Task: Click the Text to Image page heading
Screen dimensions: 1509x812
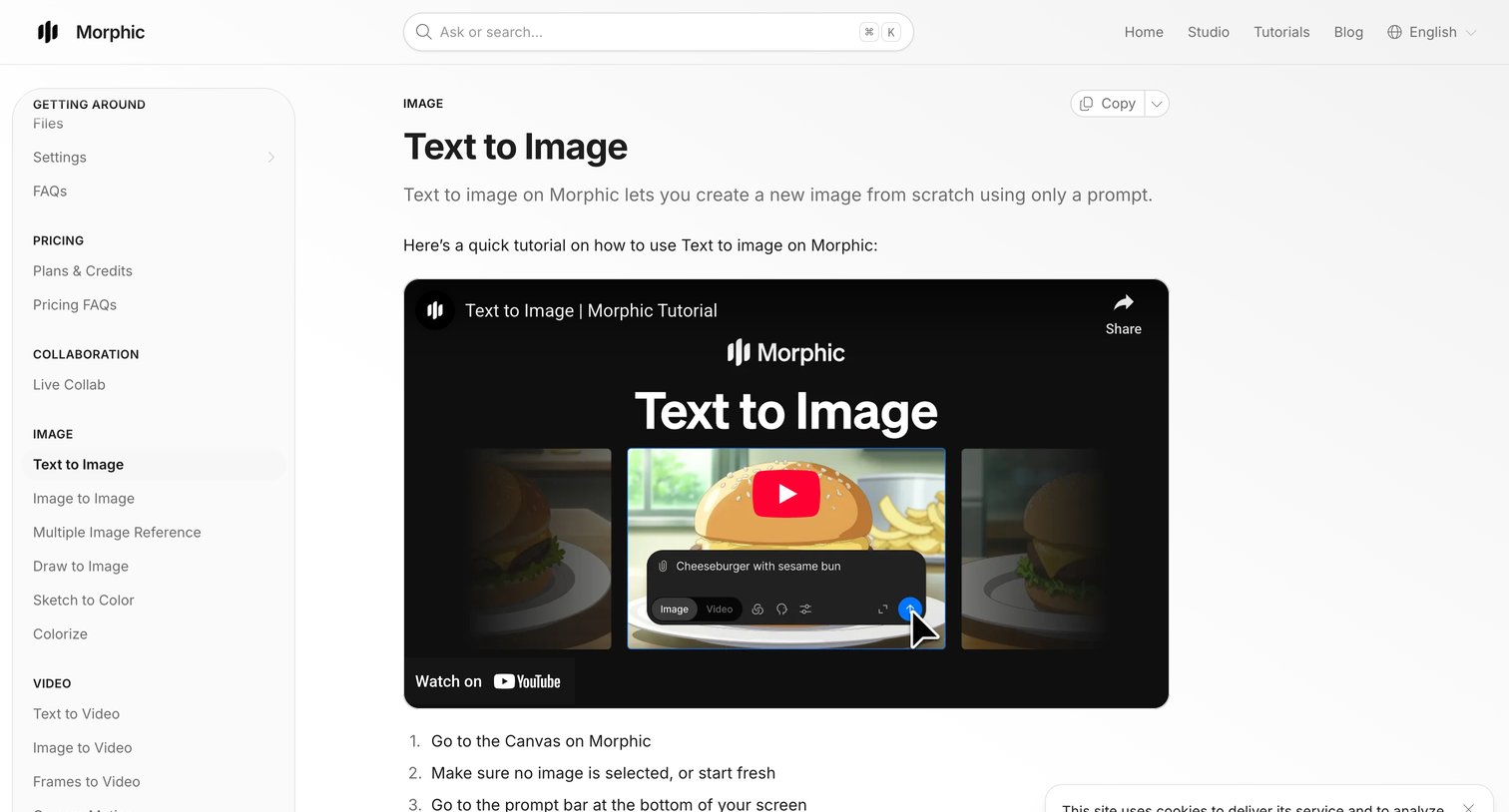Action: [x=515, y=147]
